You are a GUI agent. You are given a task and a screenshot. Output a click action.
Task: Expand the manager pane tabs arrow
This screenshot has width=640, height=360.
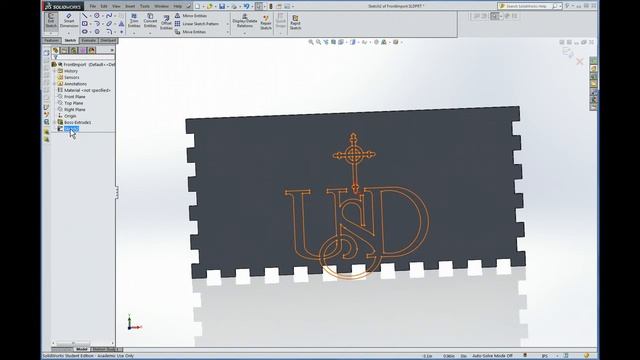[112, 50]
